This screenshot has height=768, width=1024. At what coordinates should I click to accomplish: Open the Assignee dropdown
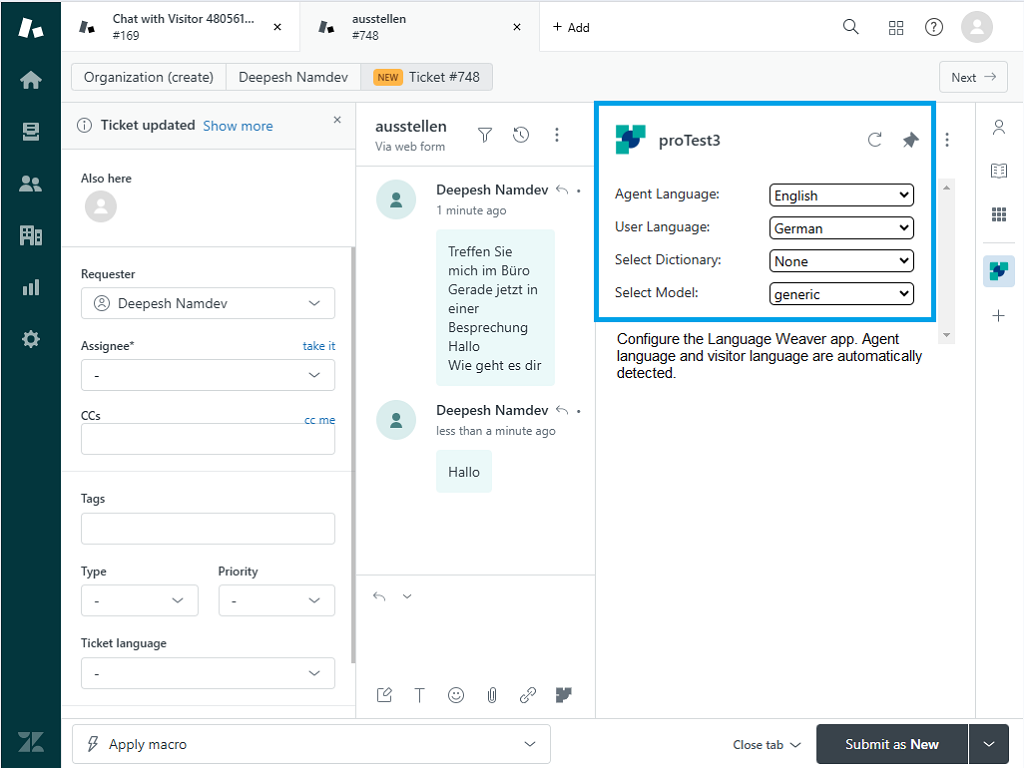[x=208, y=375]
